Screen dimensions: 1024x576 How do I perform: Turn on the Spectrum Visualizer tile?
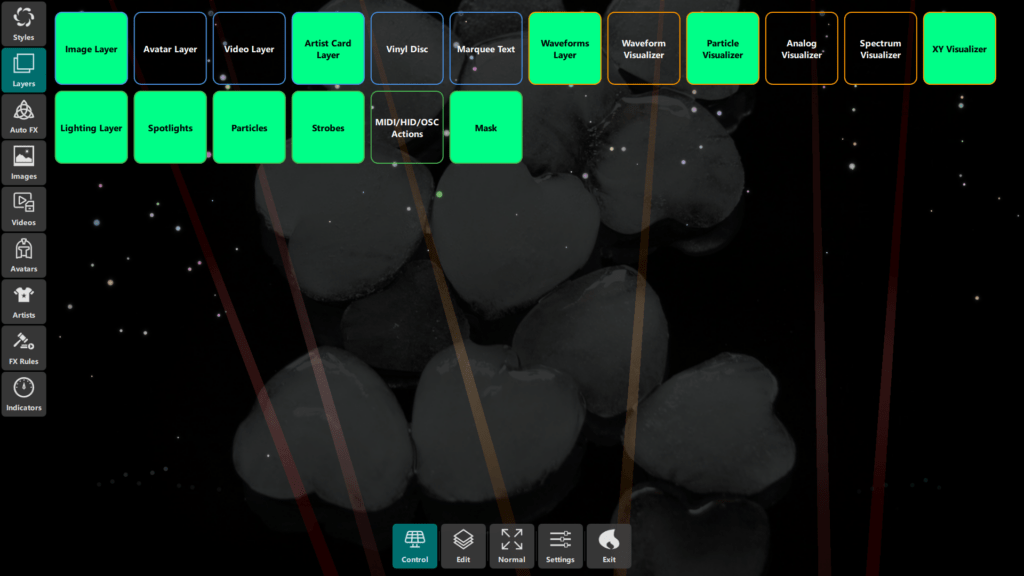pos(880,48)
